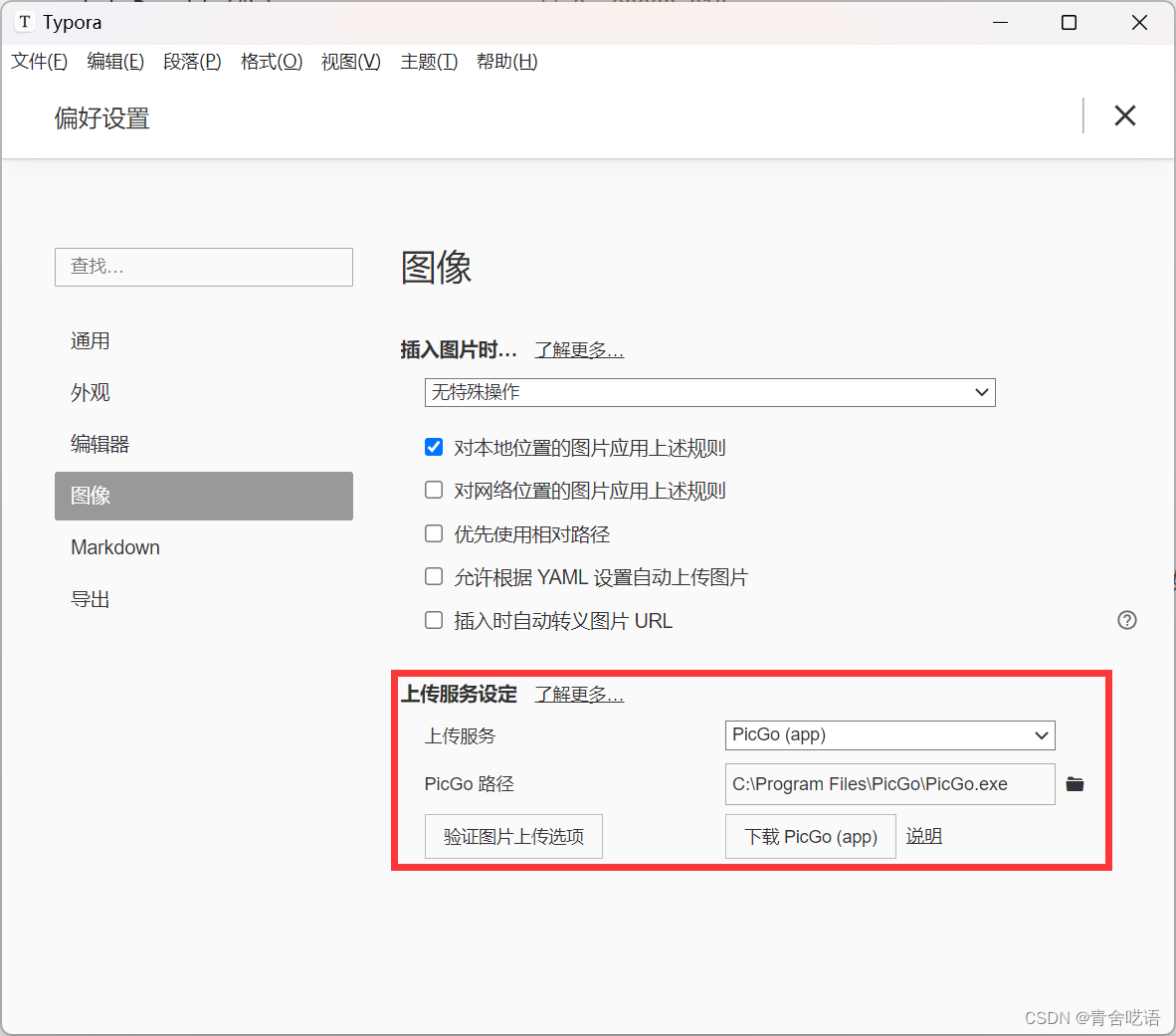1176x1036 pixels.
Task: Minimize the Typora window
Action: coord(1000,23)
